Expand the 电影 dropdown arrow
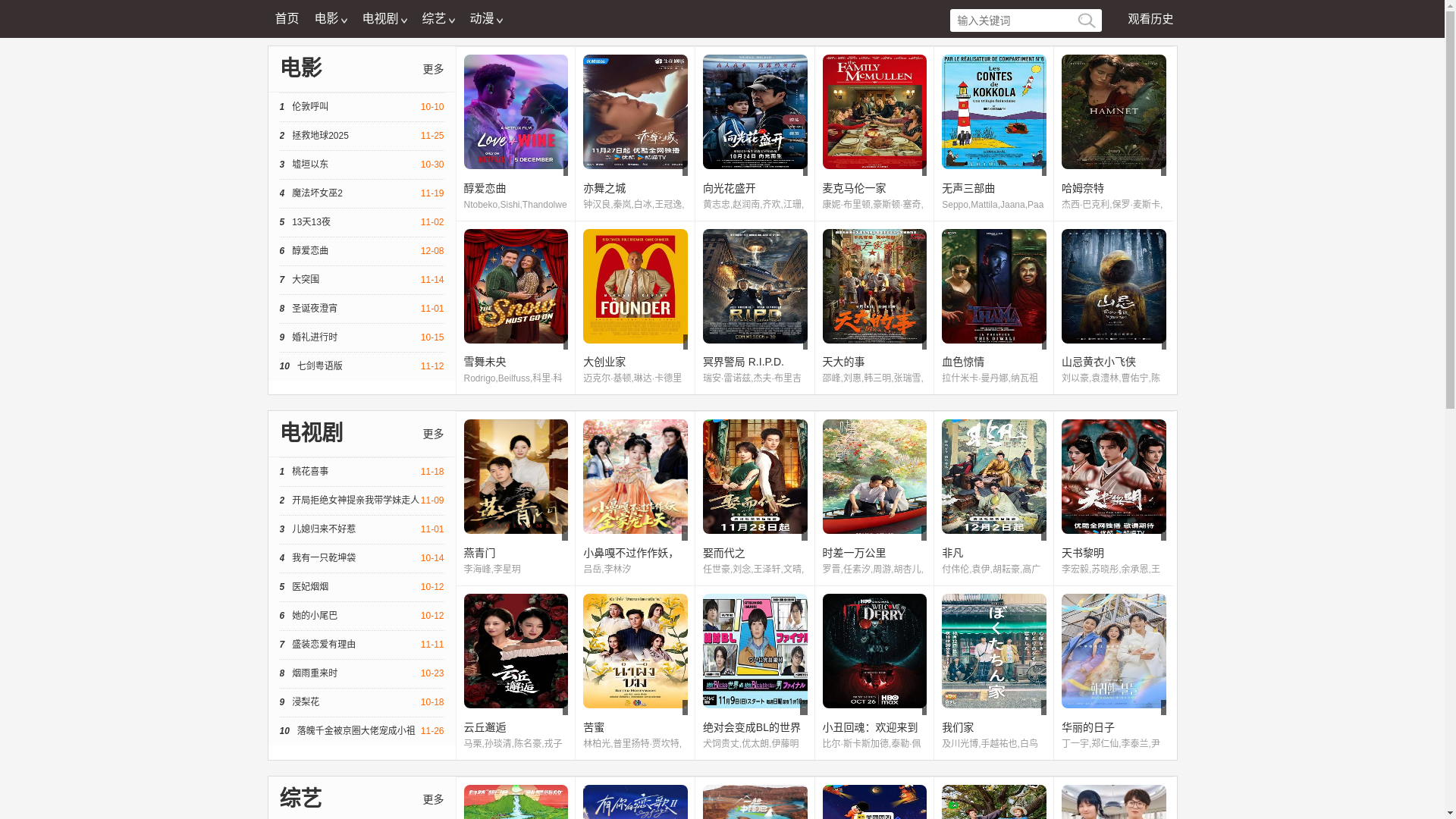1456x819 pixels. coord(344,20)
